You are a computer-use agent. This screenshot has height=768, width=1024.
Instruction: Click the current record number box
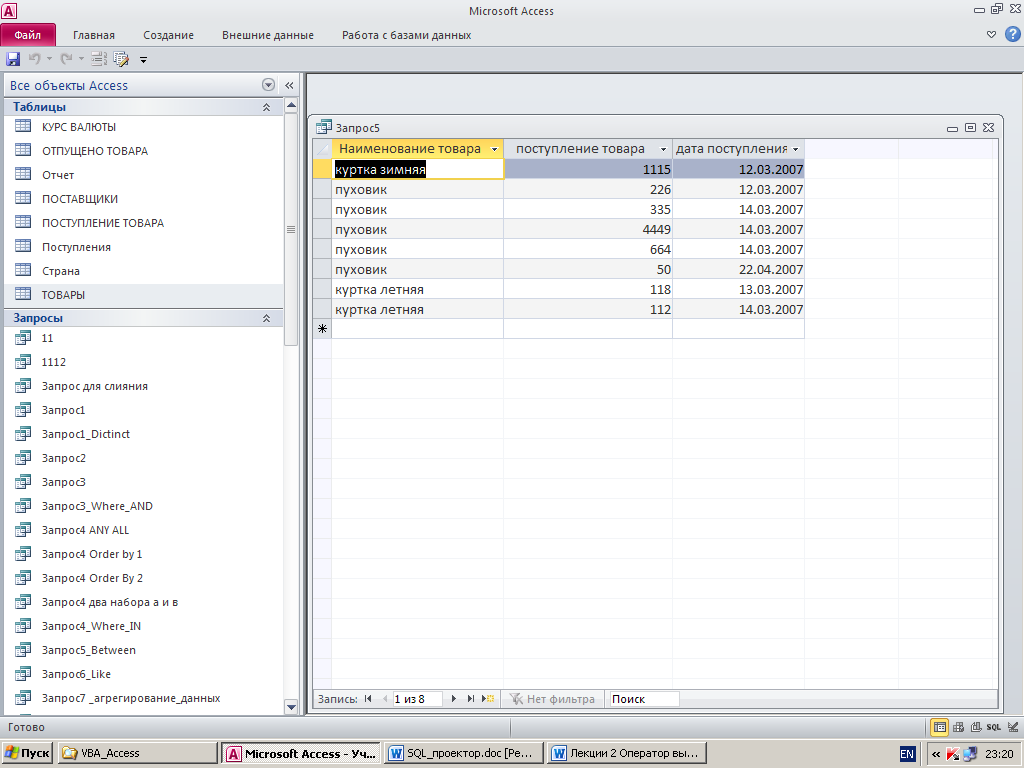point(417,699)
